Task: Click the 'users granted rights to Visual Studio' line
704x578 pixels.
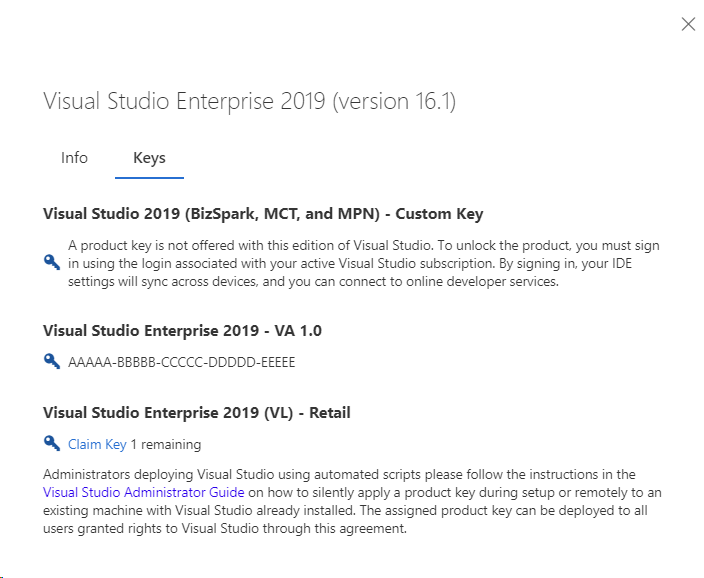Action: [224, 528]
